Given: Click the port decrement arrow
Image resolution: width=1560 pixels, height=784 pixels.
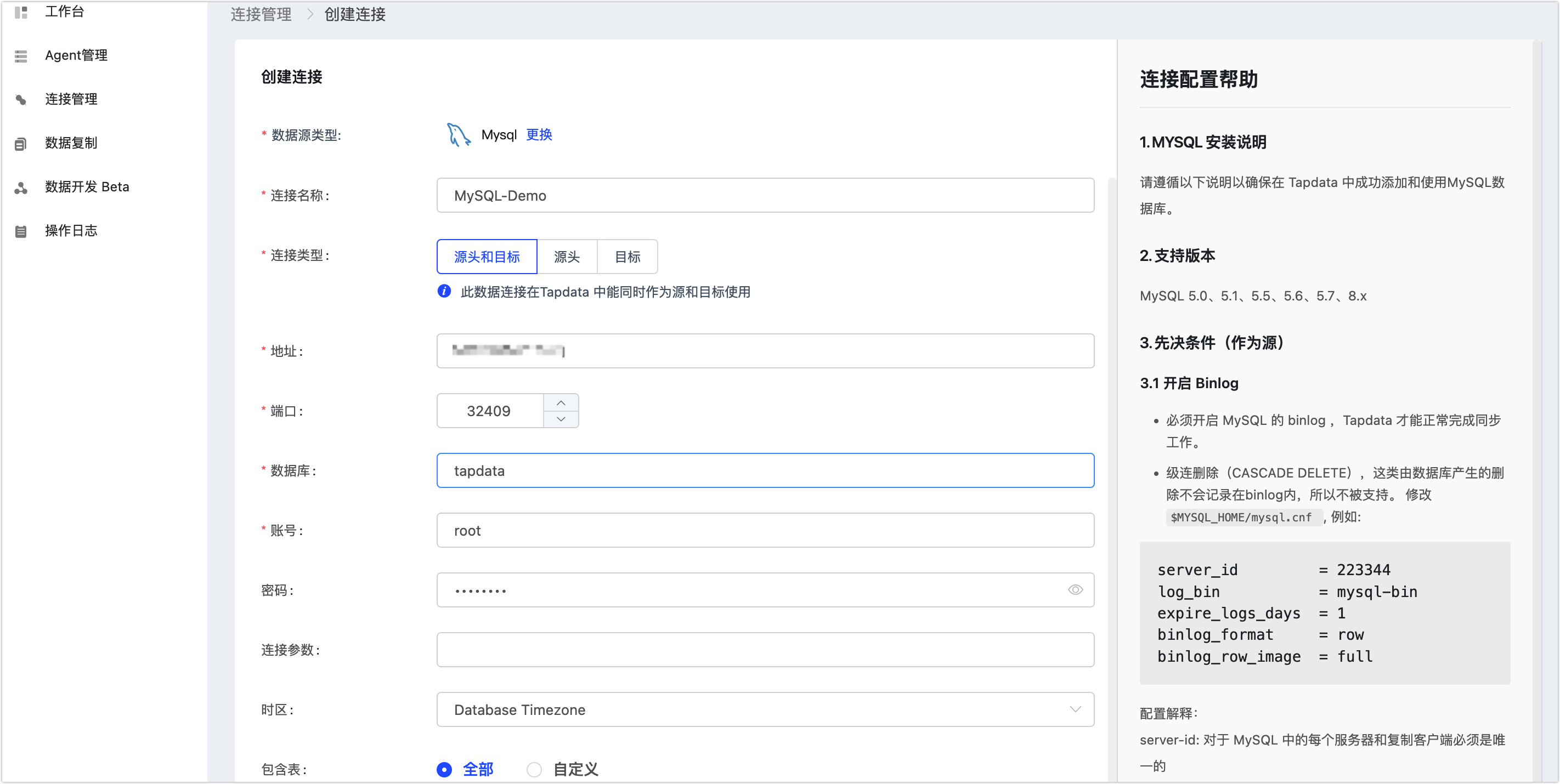Looking at the screenshot, I should [x=561, y=419].
